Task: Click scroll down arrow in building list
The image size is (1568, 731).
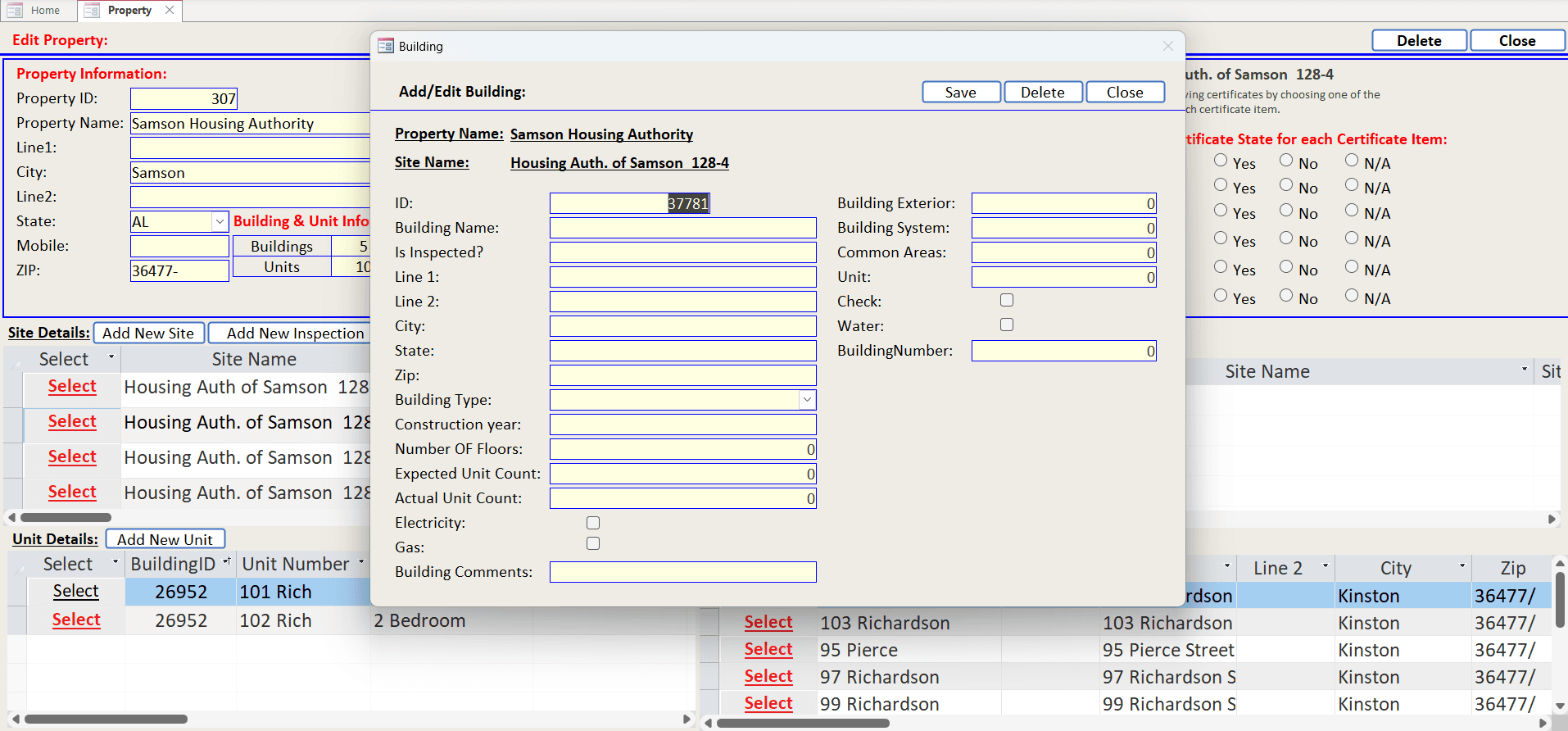Action: (1560, 706)
